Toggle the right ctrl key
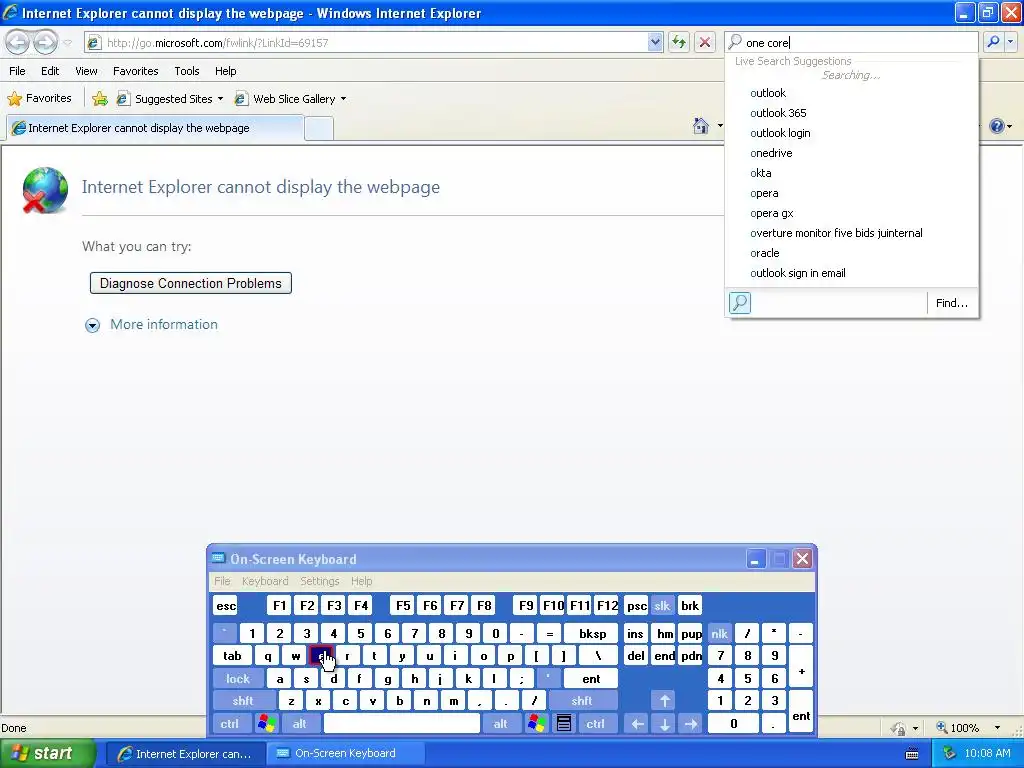Viewport: 1024px width, 768px height. click(x=596, y=724)
